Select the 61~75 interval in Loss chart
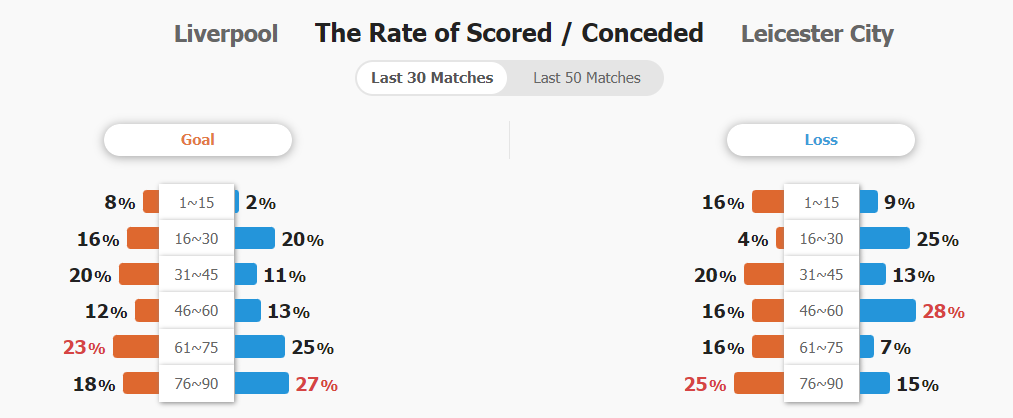1013x418 pixels. (x=821, y=347)
